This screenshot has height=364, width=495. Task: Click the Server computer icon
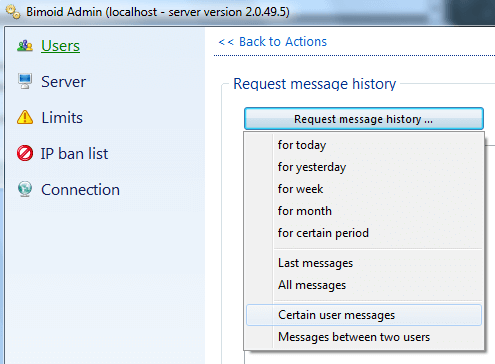pyautogui.click(x=25, y=81)
